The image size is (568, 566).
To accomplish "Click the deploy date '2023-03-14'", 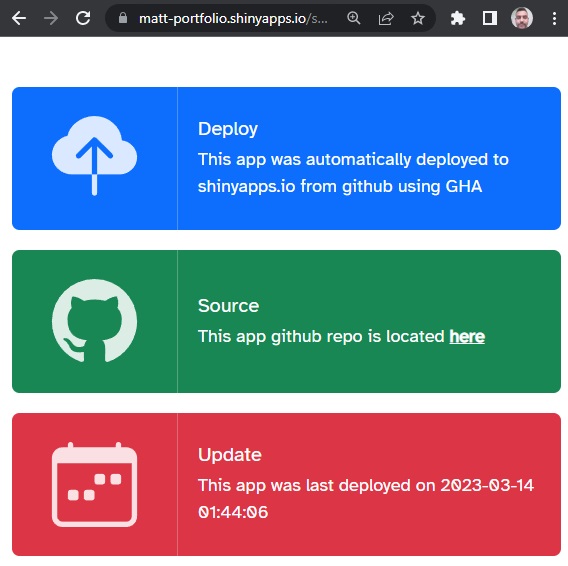I will tap(487, 485).
